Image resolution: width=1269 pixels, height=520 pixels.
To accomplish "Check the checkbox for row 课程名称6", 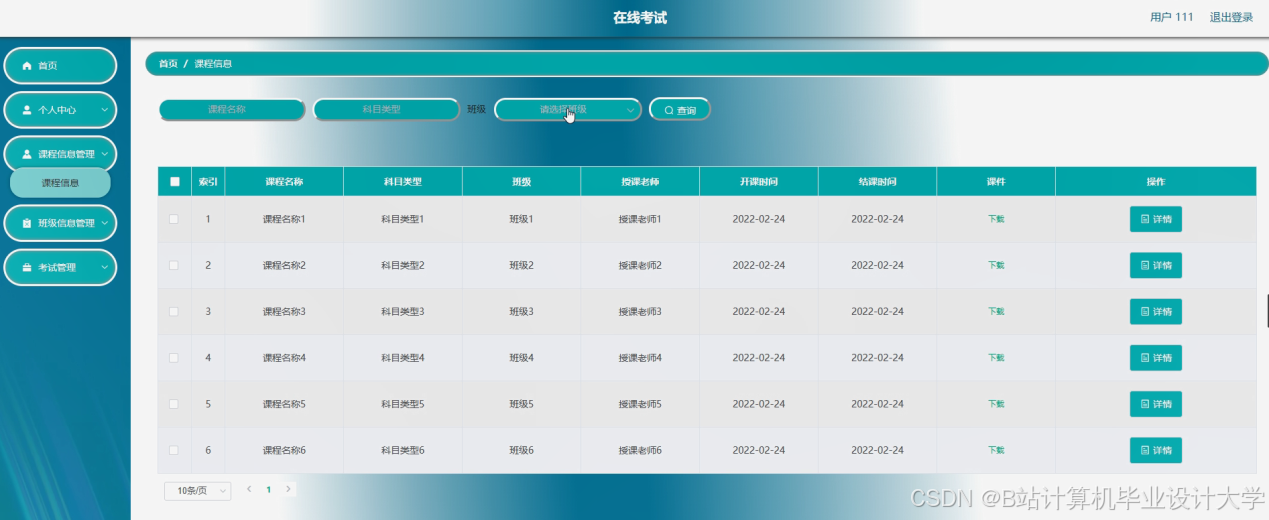I will (x=174, y=450).
